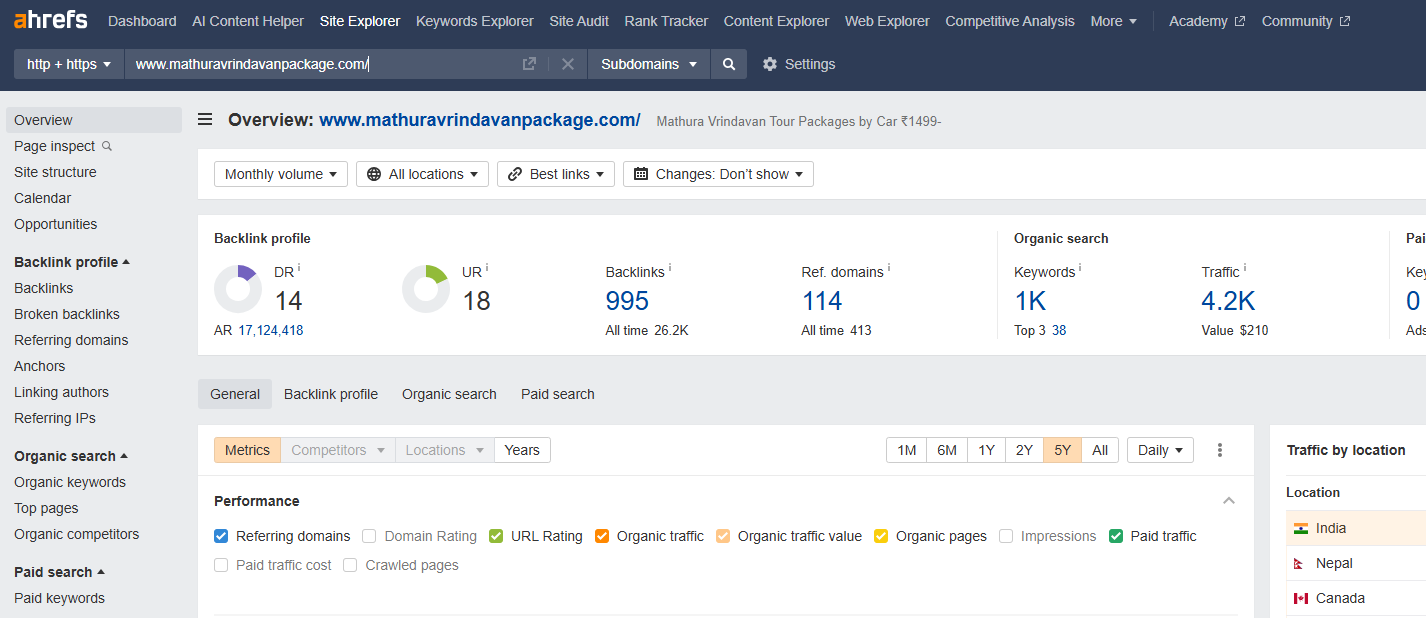
Task: Click the 995 backlinks count link
Action: [627, 301]
